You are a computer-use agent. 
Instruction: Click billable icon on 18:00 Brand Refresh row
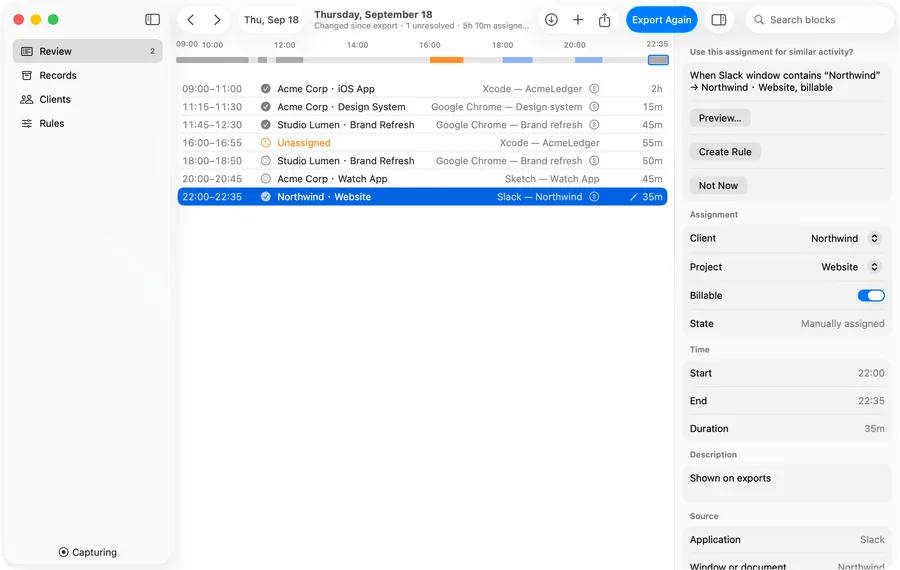pos(594,161)
